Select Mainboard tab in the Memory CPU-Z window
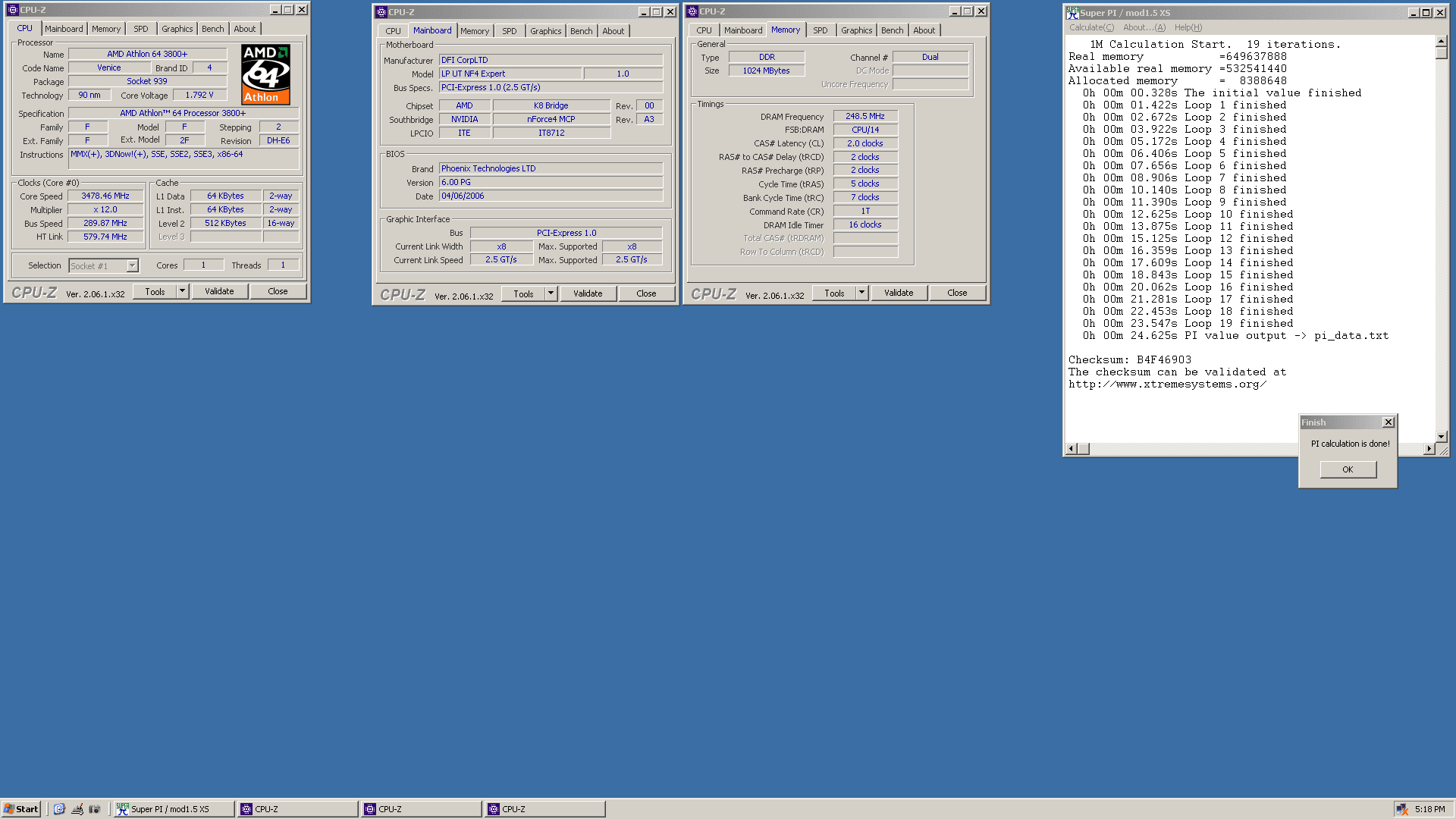This screenshot has width=1456, height=819. (743, 30)
